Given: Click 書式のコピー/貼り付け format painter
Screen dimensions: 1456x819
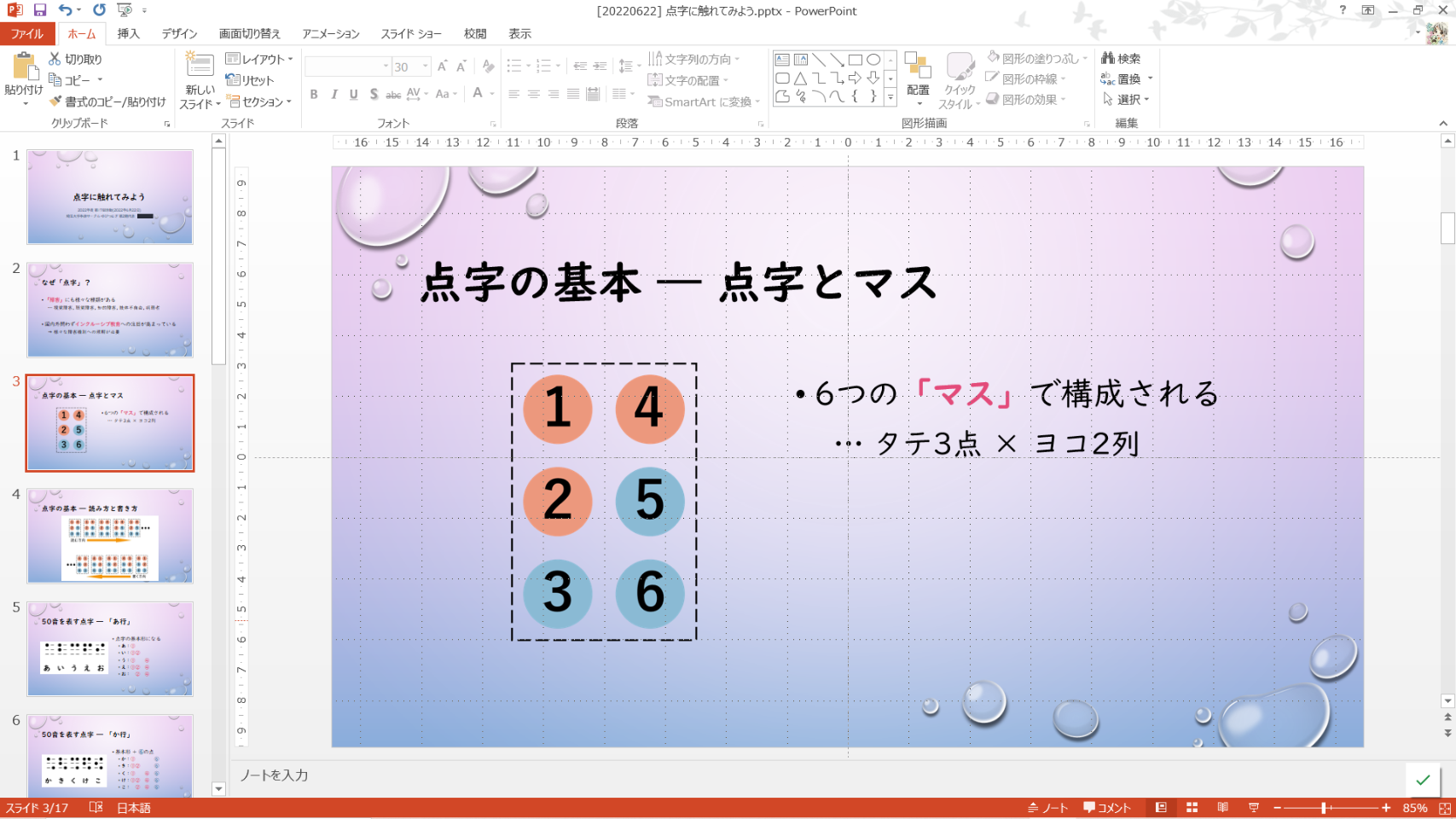Looking at the screenshot, I should (107, 102).
